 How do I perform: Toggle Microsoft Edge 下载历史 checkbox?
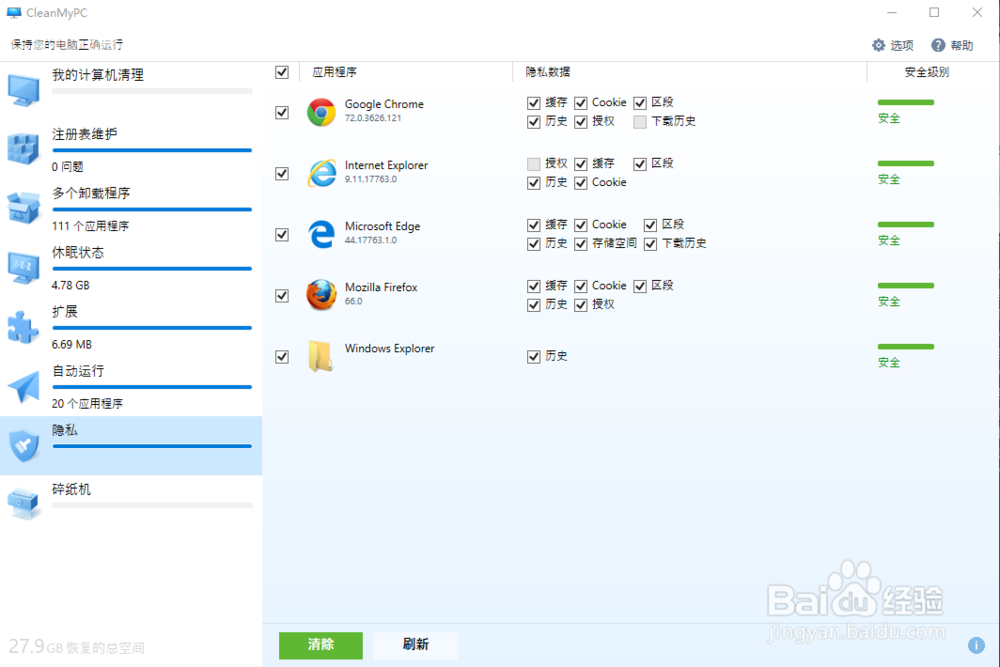pos(651,244)
